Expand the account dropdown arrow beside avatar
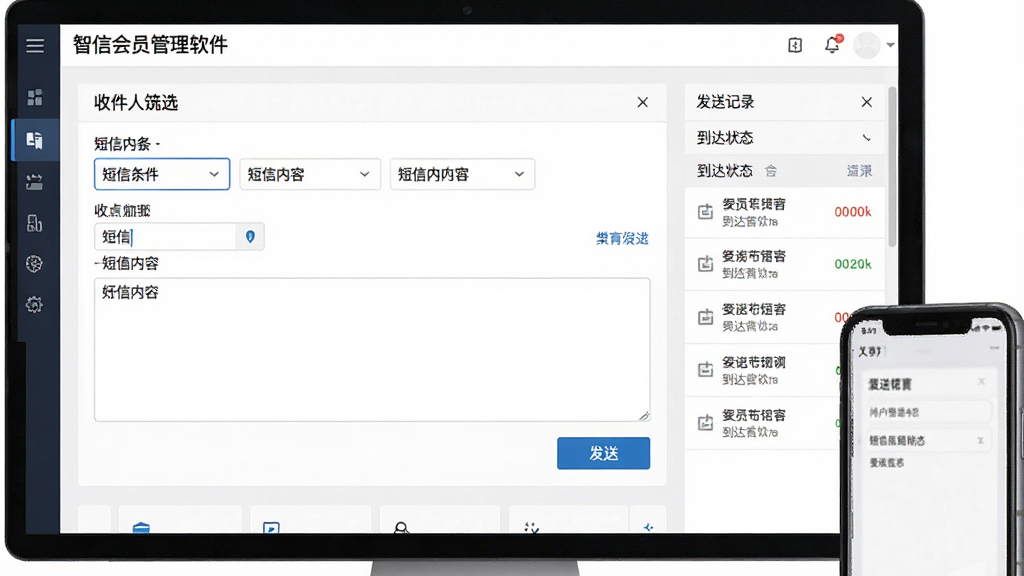 (x=890, y=45)
